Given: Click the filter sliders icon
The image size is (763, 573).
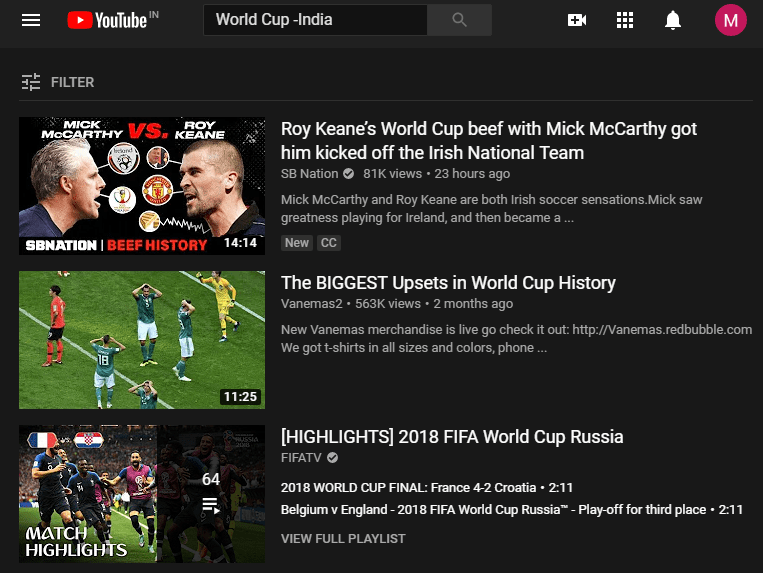Looking at the screenshot, I should coord(31,82).
